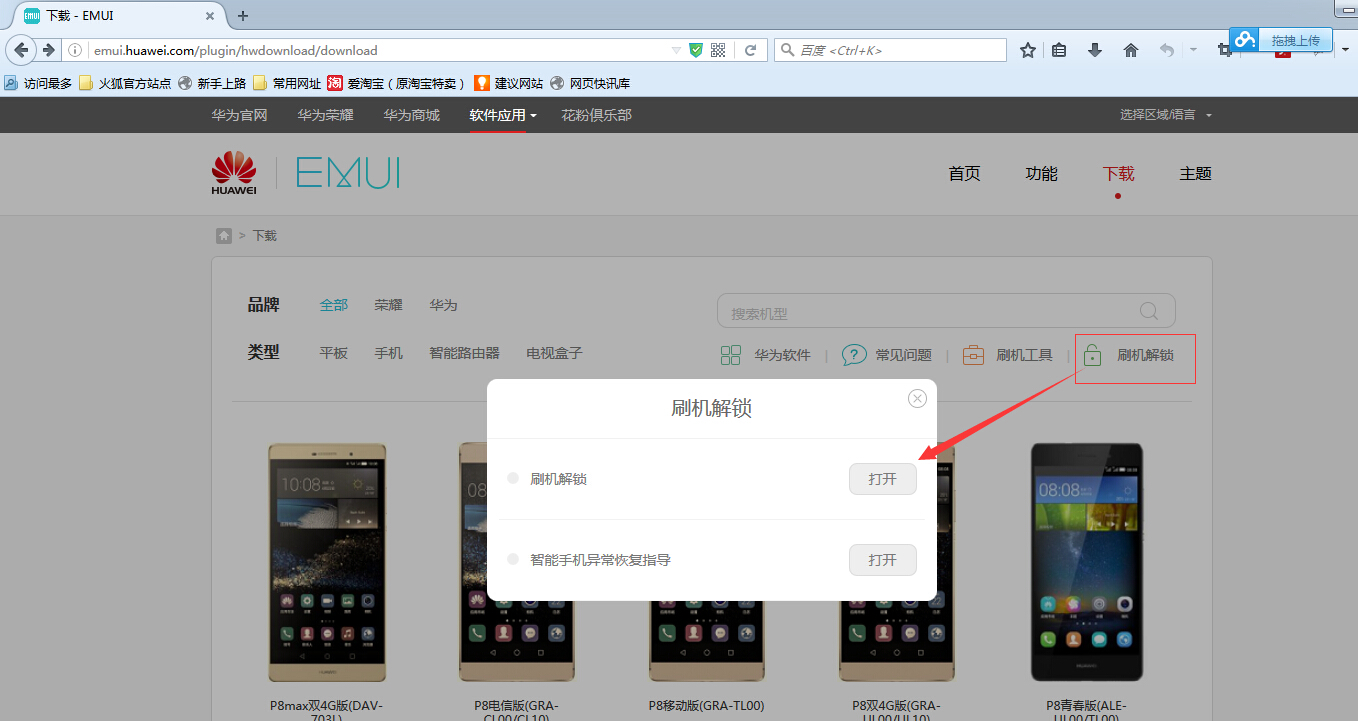The height and width of the screenshot is (721, 1358).
Task: Go to 华为荣耀 in top nav
Action: pyautogui.click(x=325, y=115)
